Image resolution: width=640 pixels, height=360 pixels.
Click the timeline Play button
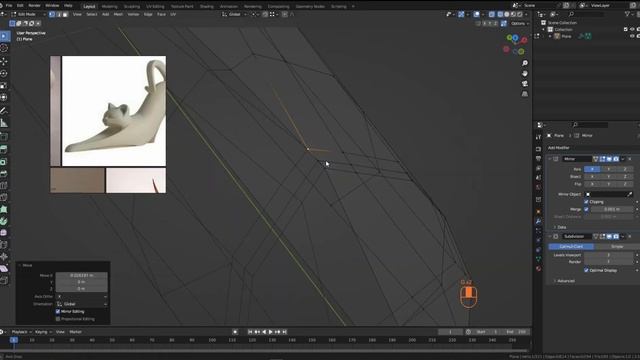(271, 332)
